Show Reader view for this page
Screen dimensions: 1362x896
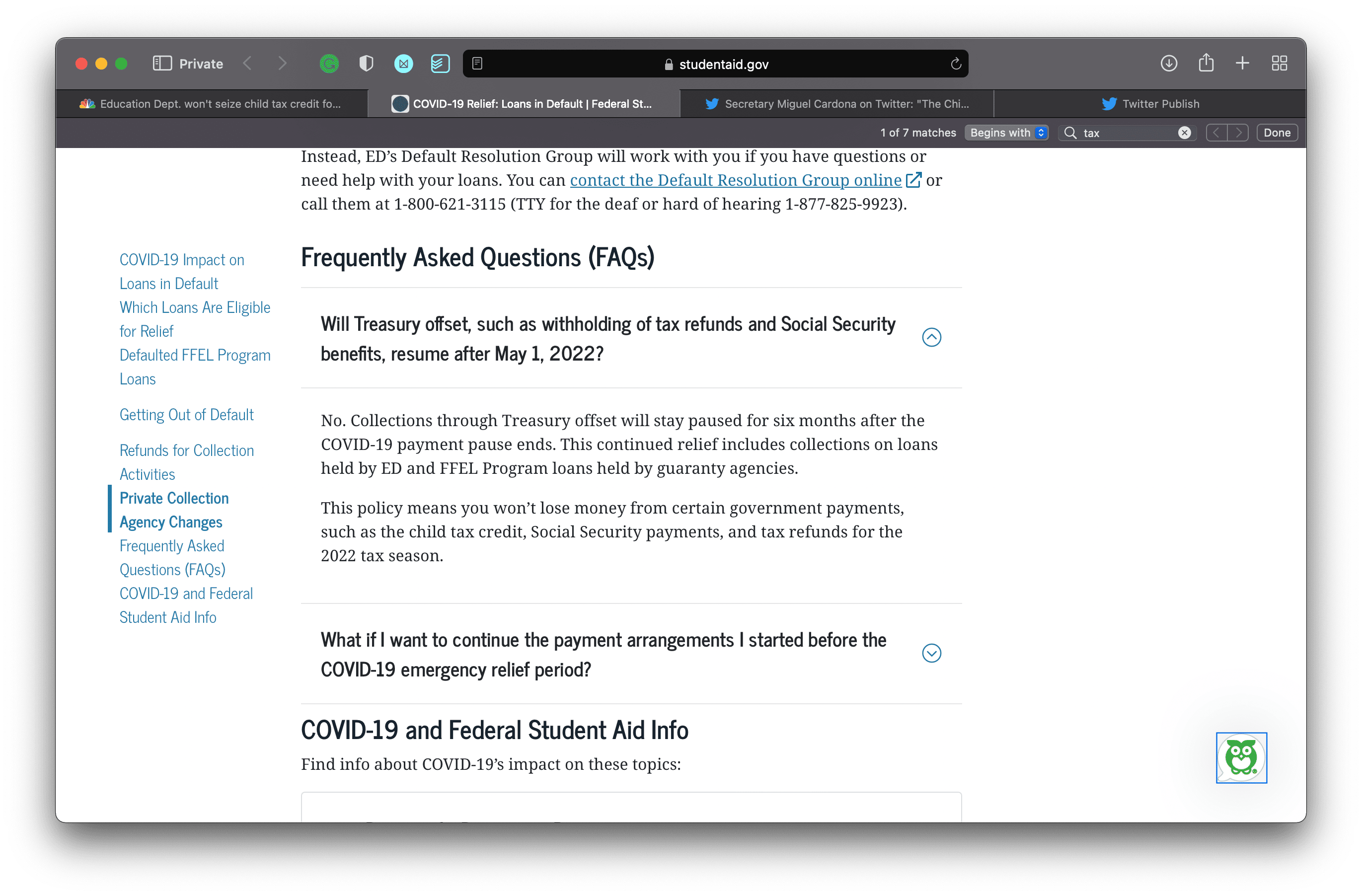477,64
